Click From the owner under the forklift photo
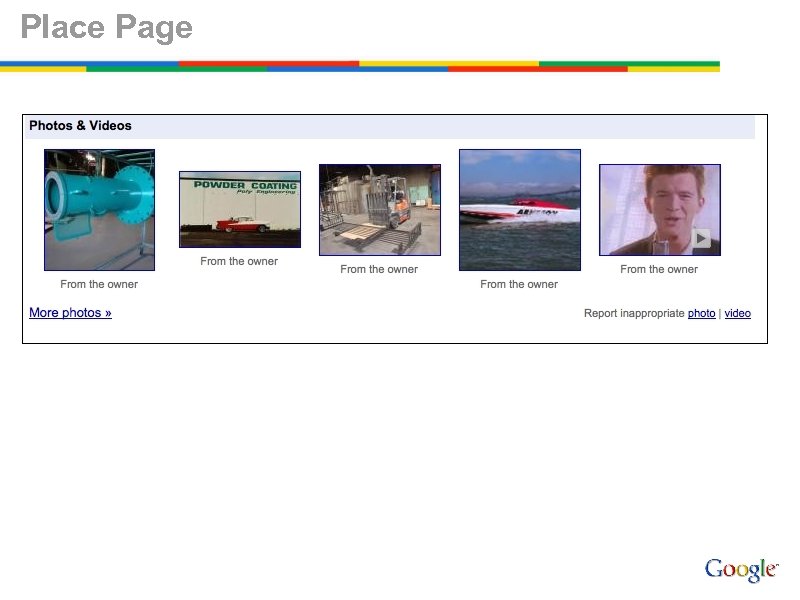 pyautogui.click(x=378, y=269)
